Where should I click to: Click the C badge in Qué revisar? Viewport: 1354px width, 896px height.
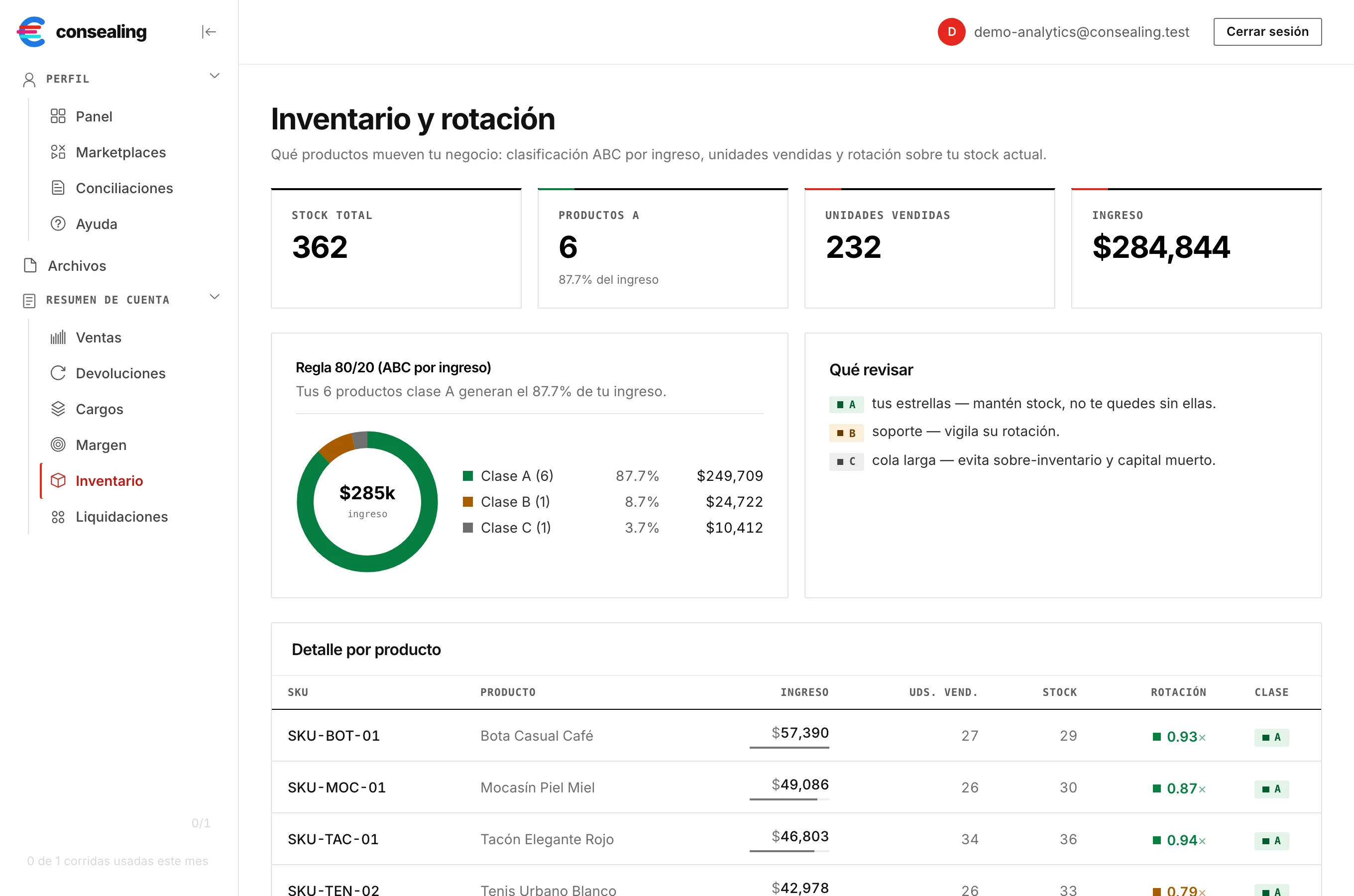coord(846,461)
